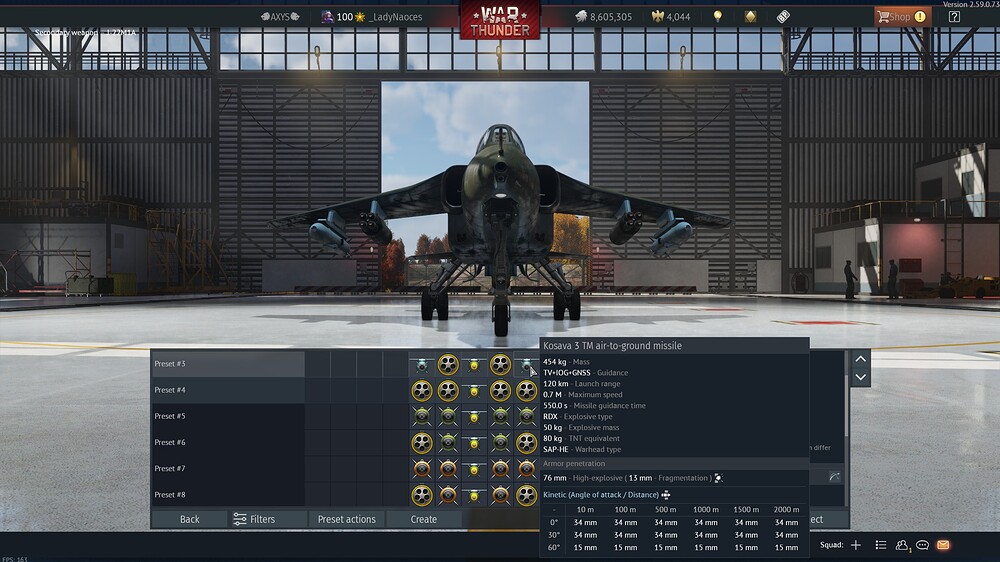1000x562 pixels.
Task: Open the AXYS squadron tag
Action: coord(280,17)
